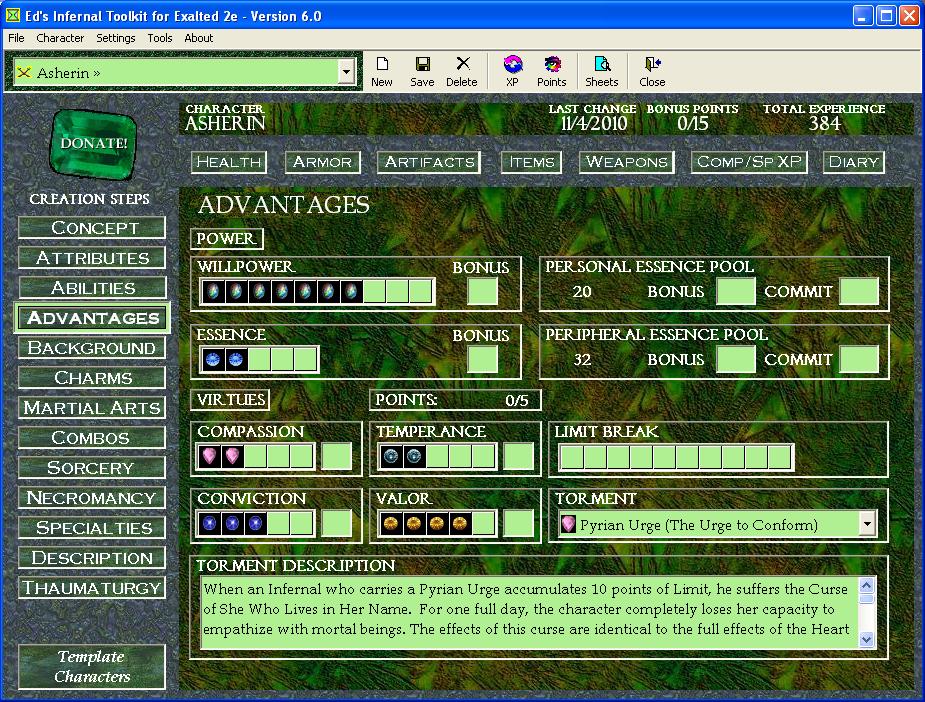Click the Virtues 'POINTS: 0/5' counter
This screenshot has width=925, height=702.
point(454,400)
